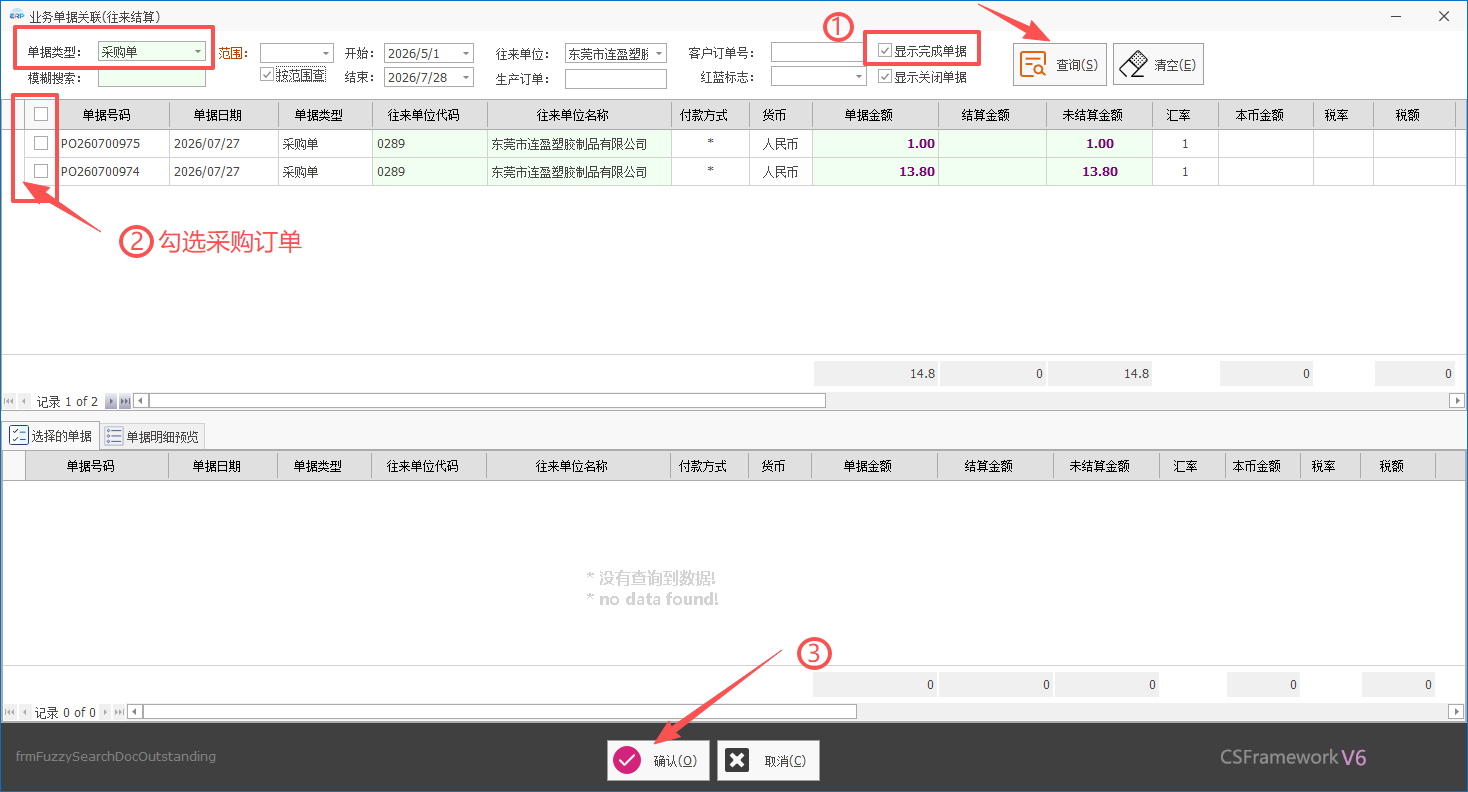
Task: Click the 客户订单号 input field
Action: [819, 53]
